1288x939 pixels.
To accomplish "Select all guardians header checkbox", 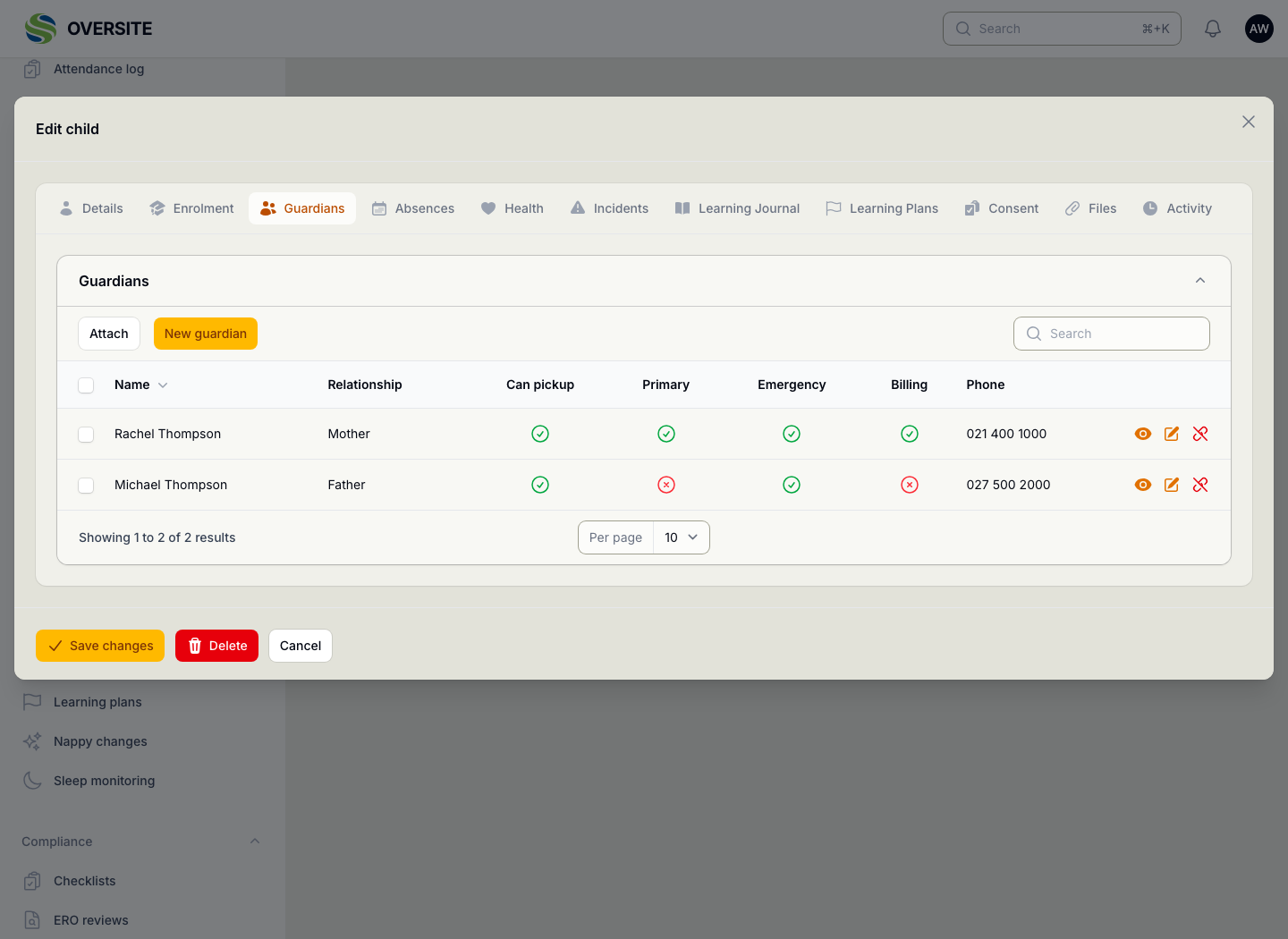I will (86, 385).
